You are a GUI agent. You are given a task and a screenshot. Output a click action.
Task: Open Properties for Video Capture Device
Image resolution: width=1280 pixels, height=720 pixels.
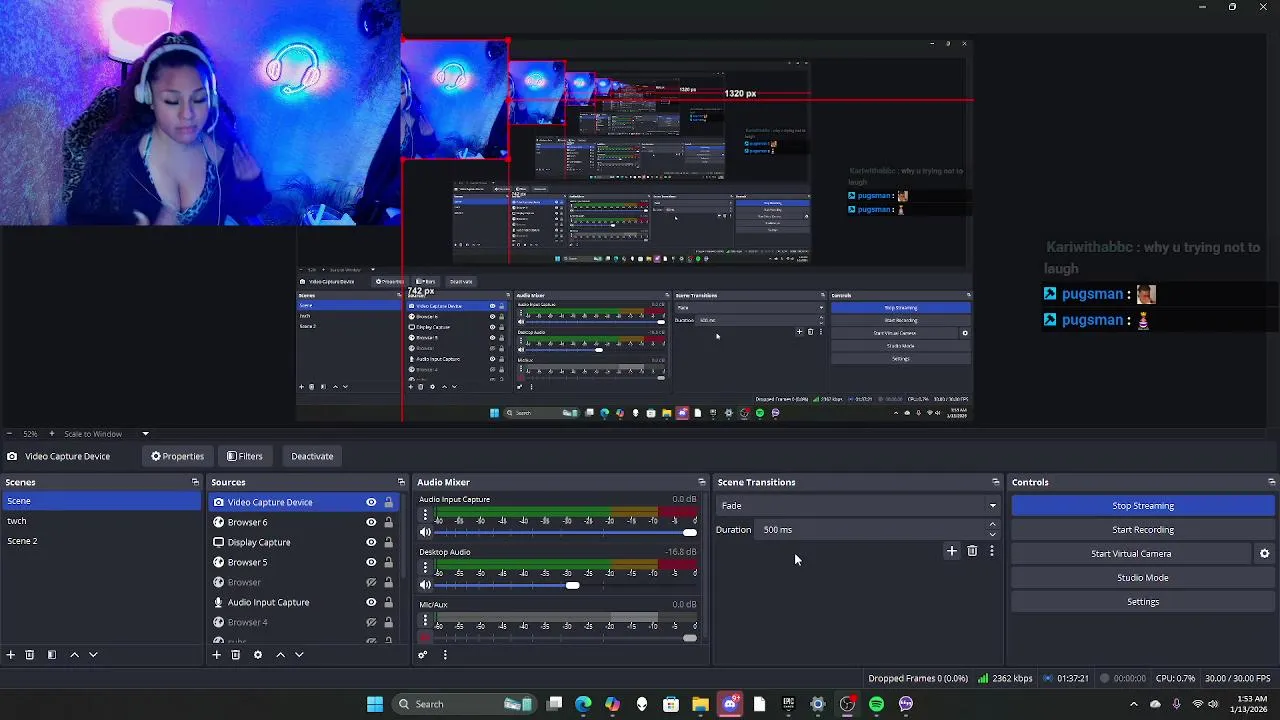point(178,456)
